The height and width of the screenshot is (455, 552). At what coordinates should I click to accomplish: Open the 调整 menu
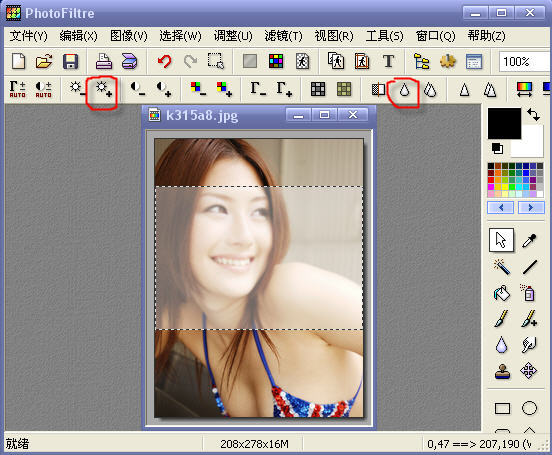(x=233, y=36)
